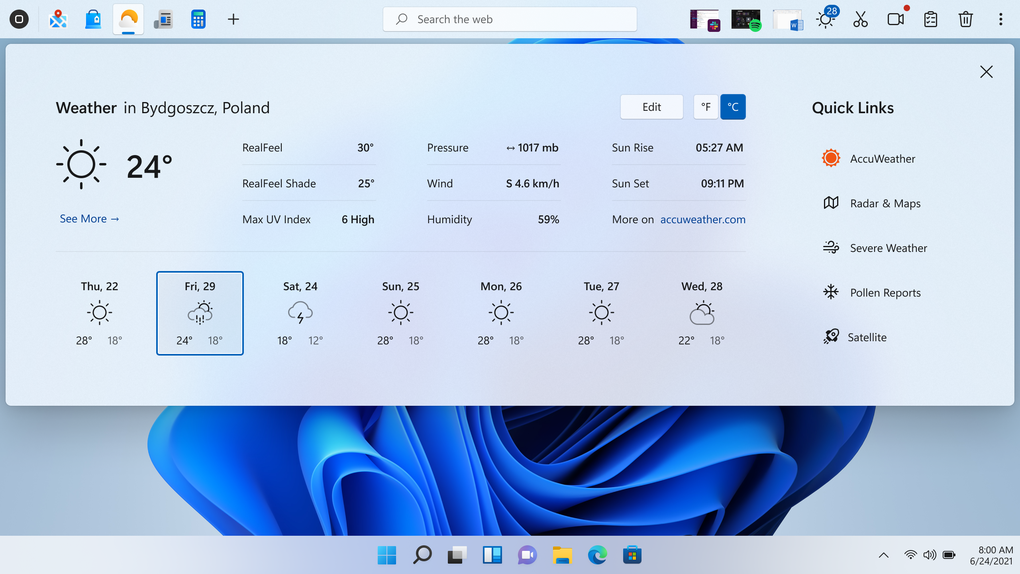Click the Sun Rise time 05:27 AM
1020x574 pixels.
point(719,148)
